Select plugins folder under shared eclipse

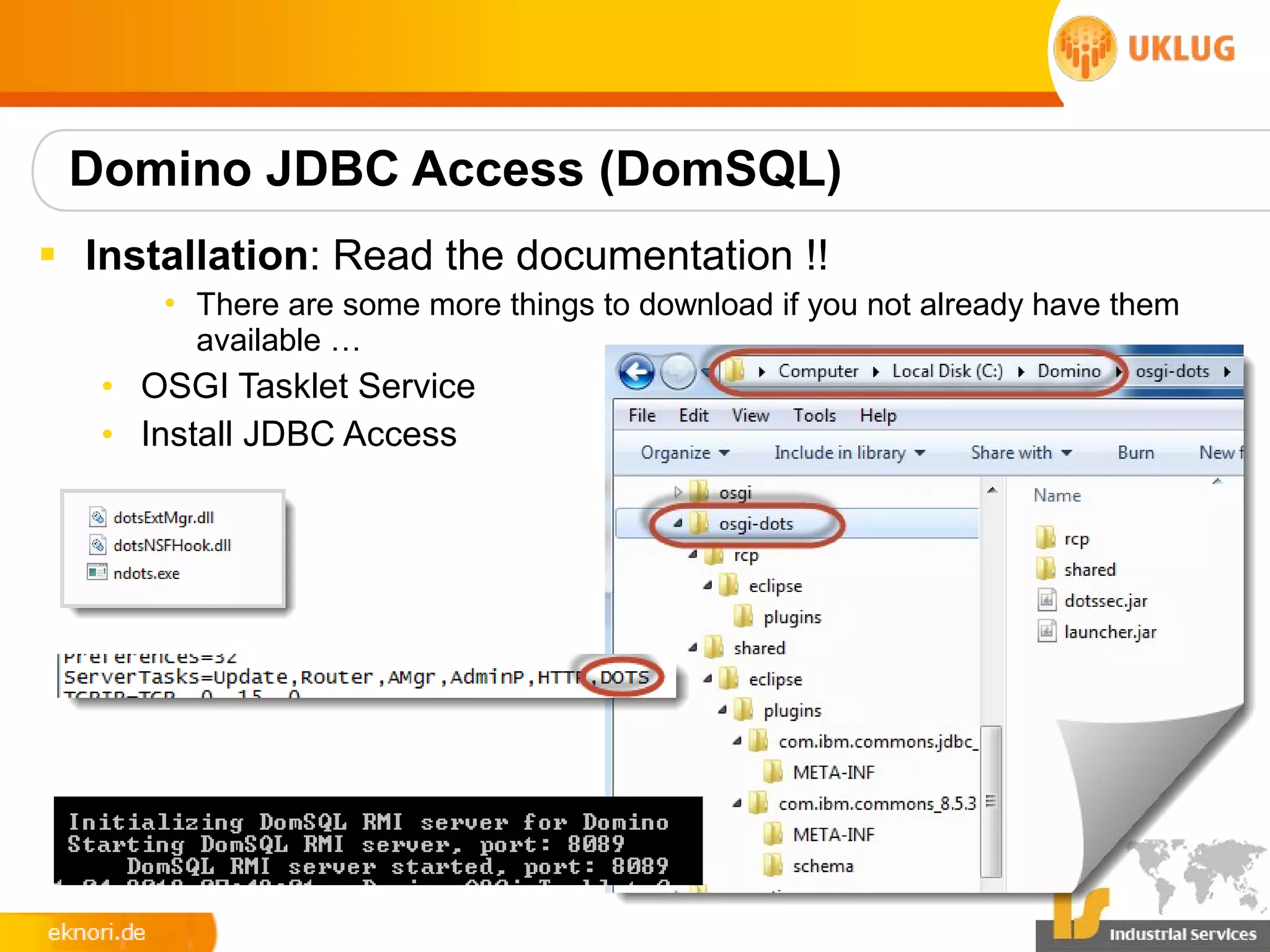(x=792, y=710)
